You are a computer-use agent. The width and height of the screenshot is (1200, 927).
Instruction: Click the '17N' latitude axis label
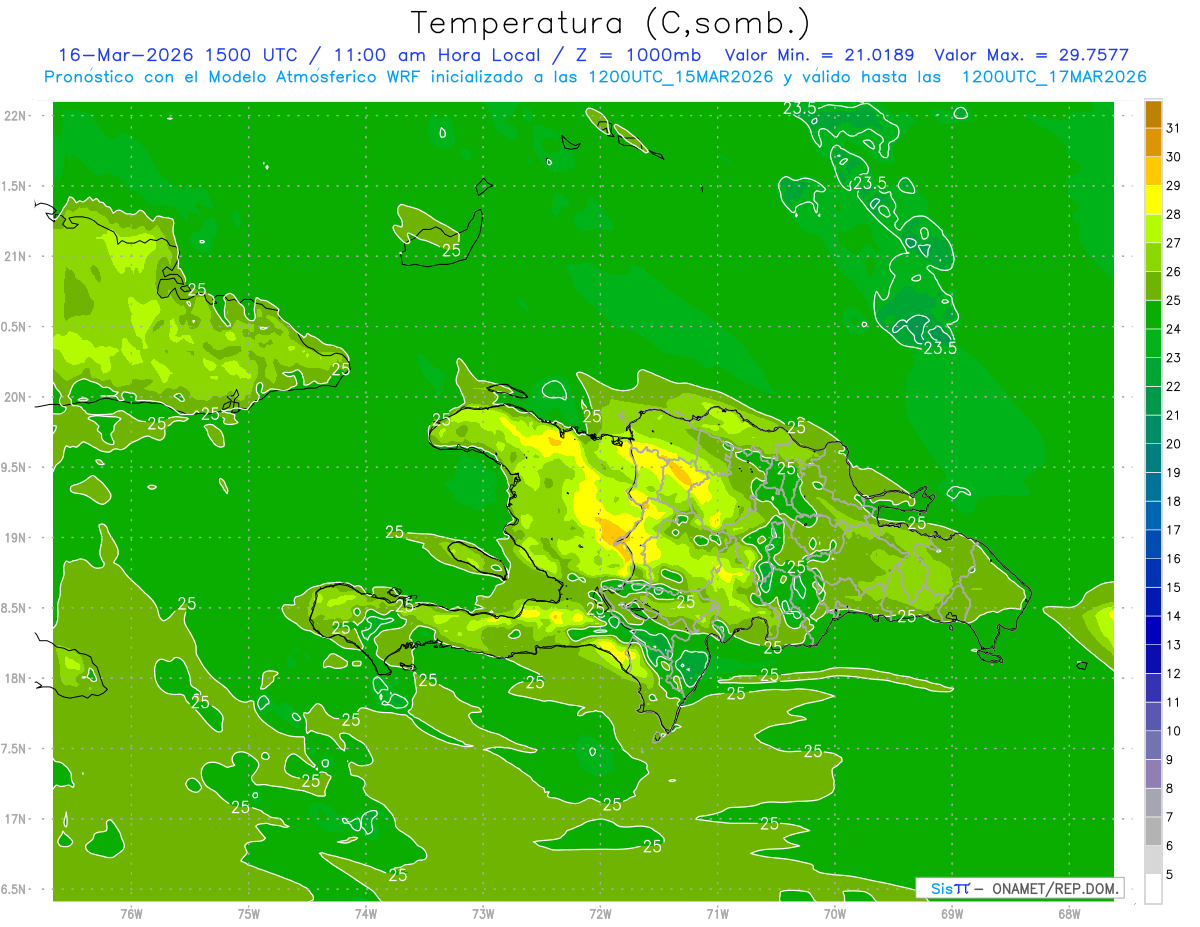(15, 819)
